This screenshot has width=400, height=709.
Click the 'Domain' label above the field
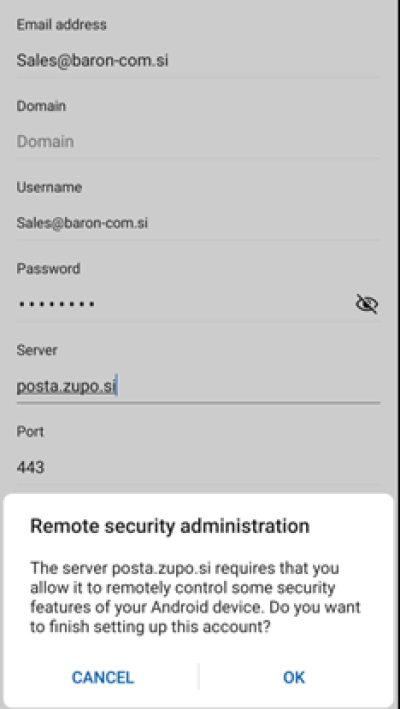click(x=41, y=106)
